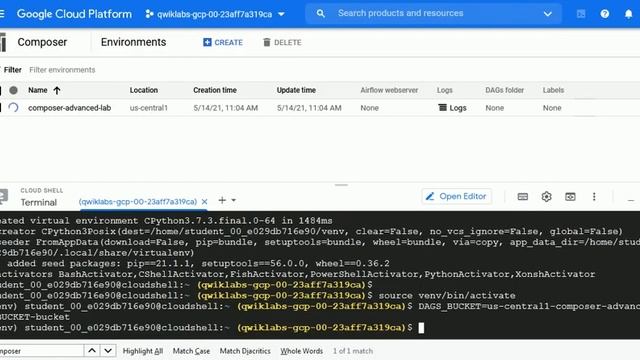Viewport: 640px width, 360px height.
Task: Click Open Editor button
Action: [456, 196]
